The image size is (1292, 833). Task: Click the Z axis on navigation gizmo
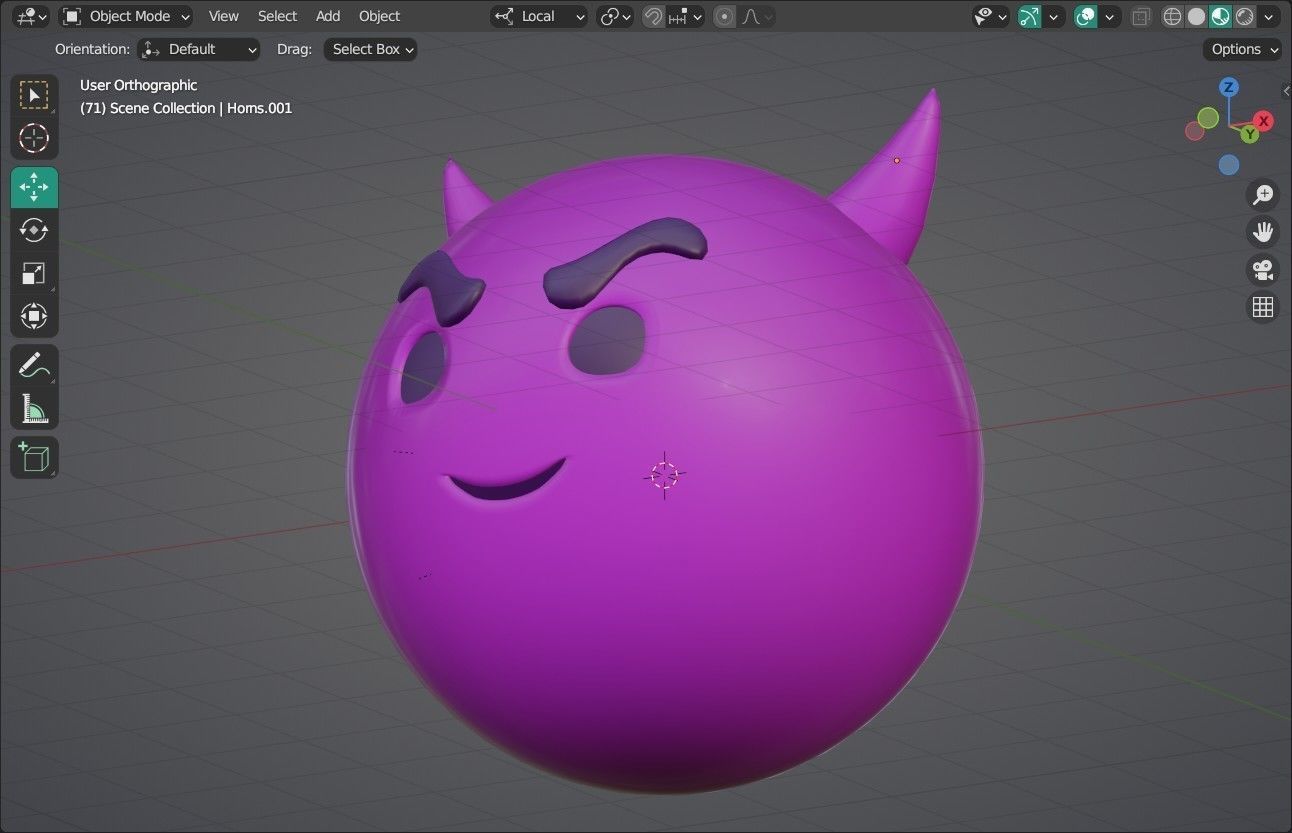tap(1229, 87)
